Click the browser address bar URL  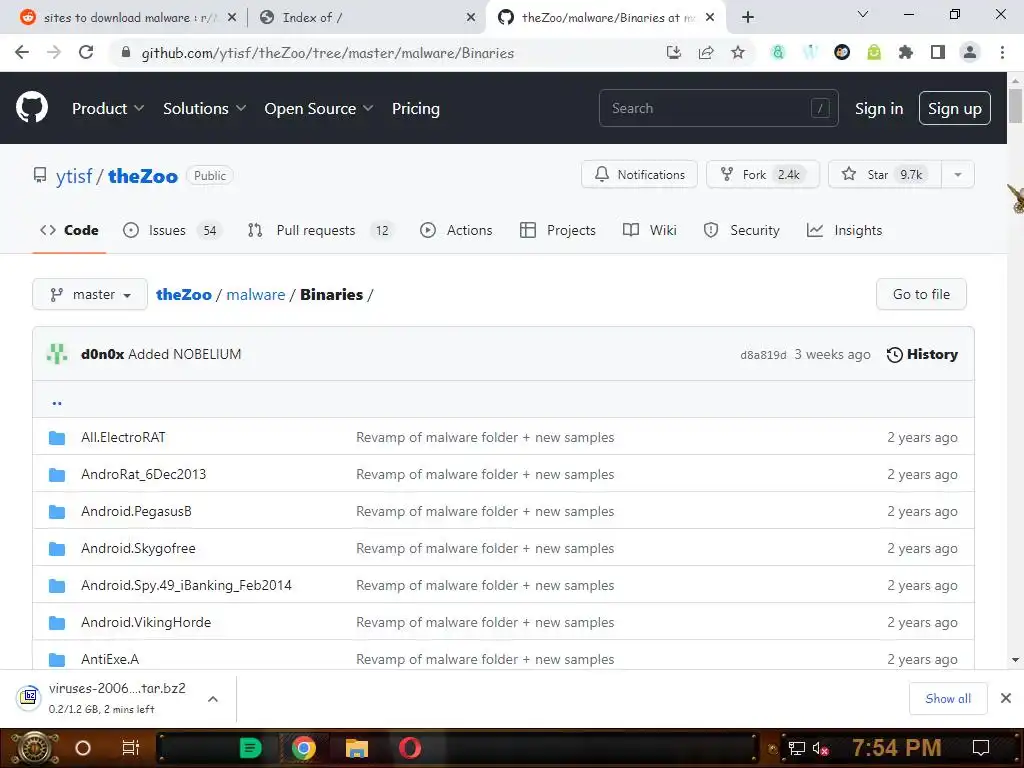pos(327,53)
